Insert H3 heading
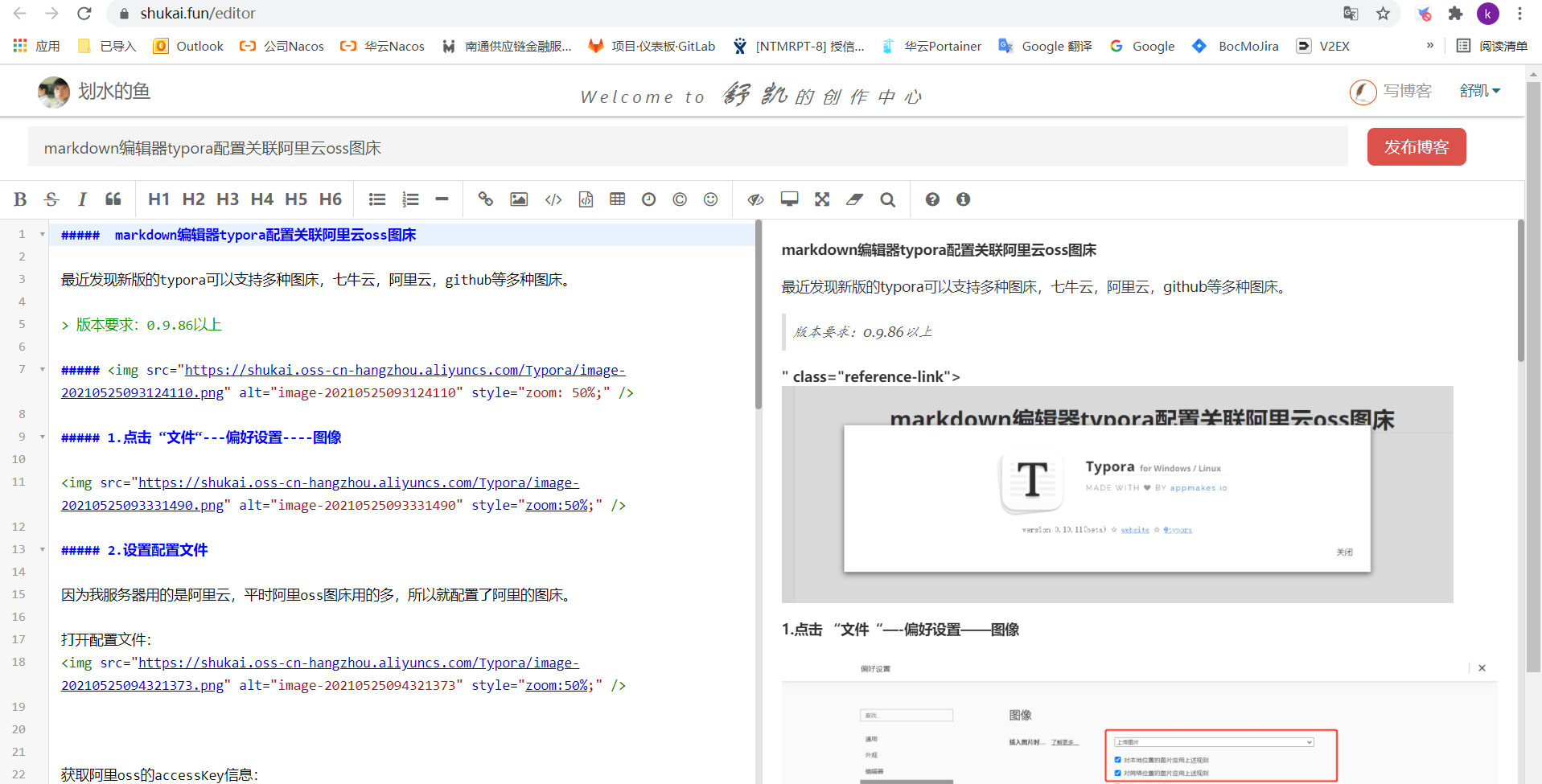The image size is (1542, 784). 228,199
